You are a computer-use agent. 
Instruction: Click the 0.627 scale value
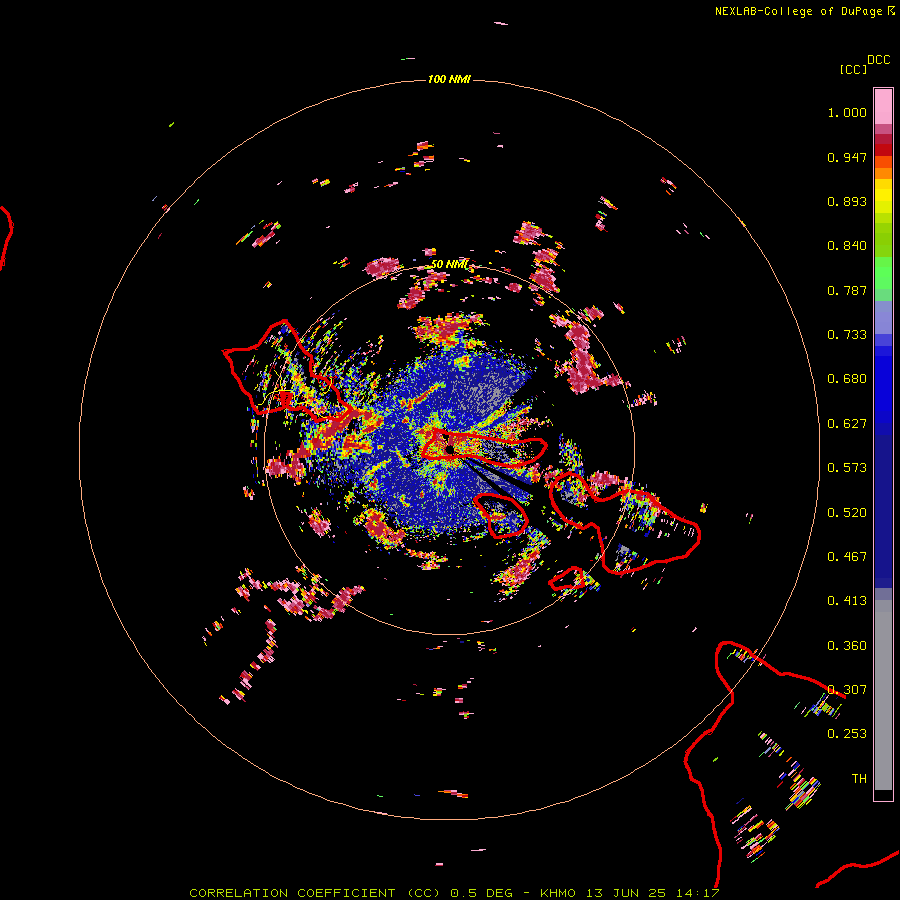coord(847,424)
